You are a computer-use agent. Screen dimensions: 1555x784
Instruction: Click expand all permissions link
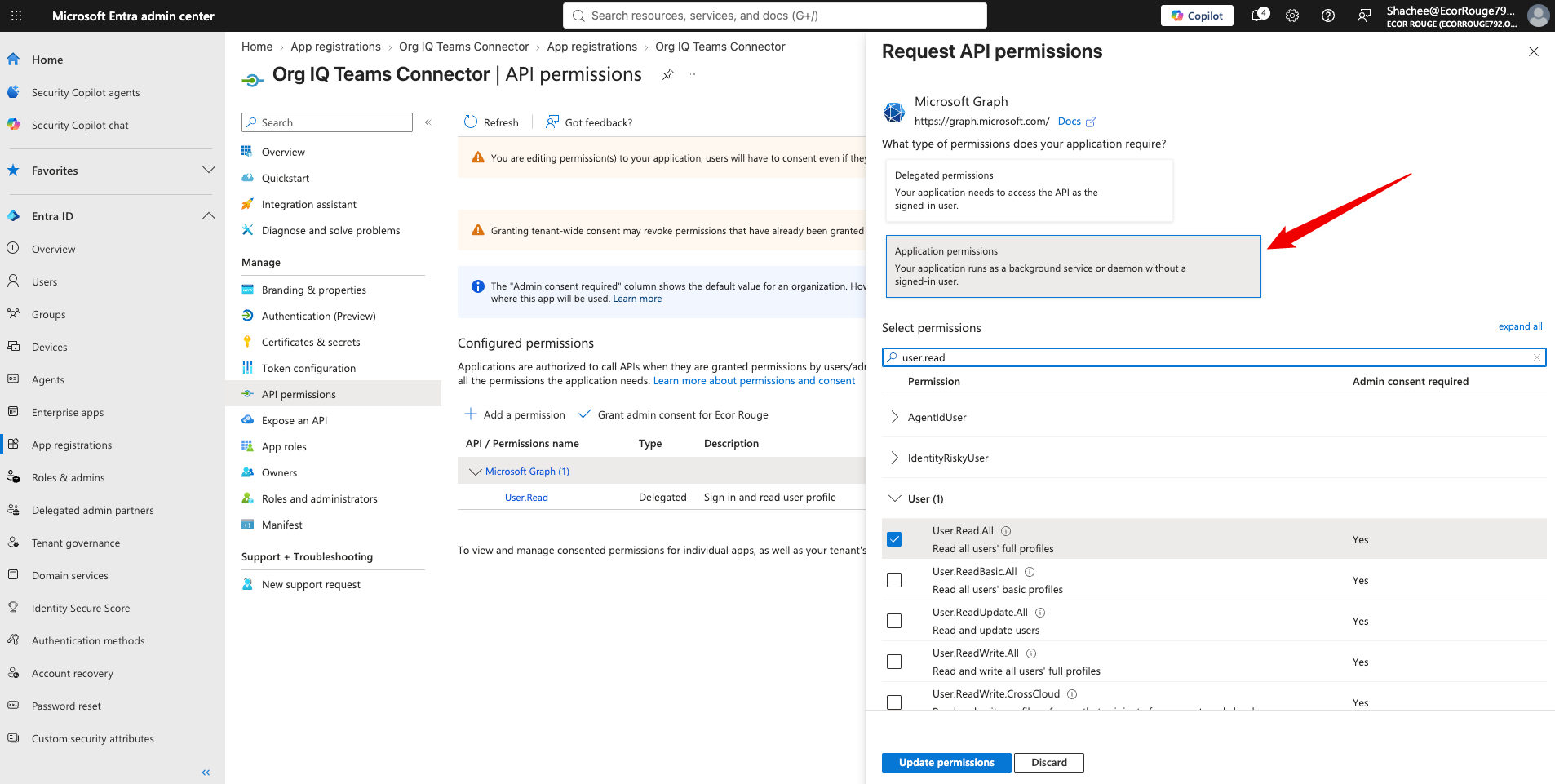1520,326
